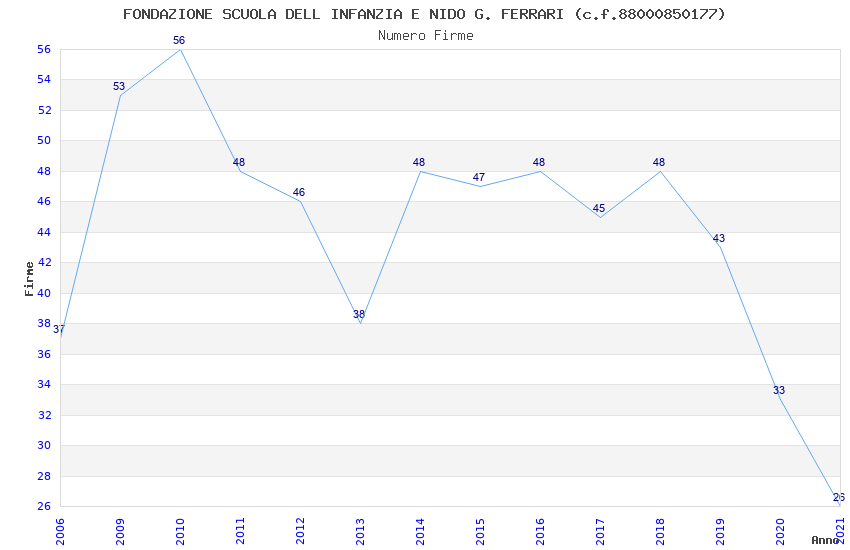Click data label 53 at year 2009
Image resolution: width=850 pixels, height=550 pixels.
(119, 86)
